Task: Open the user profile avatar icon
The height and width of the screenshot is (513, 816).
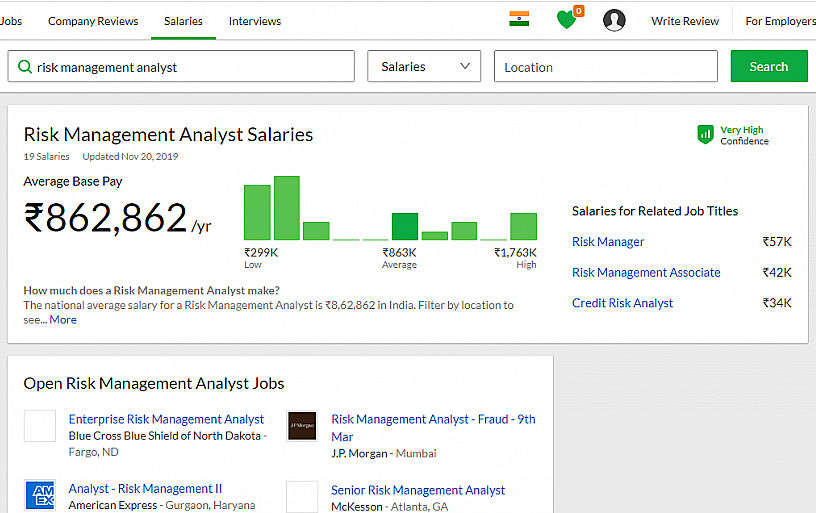Action: click(x=614, y=20)
